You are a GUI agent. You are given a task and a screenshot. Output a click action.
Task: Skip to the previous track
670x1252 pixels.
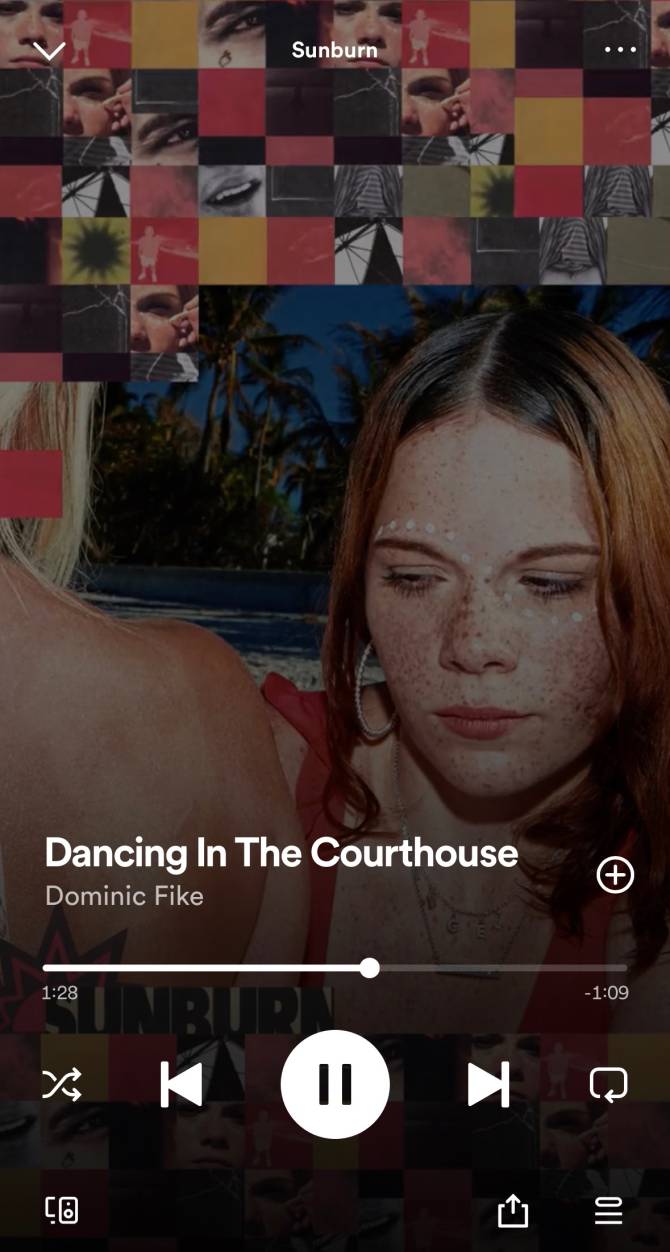181,1084
